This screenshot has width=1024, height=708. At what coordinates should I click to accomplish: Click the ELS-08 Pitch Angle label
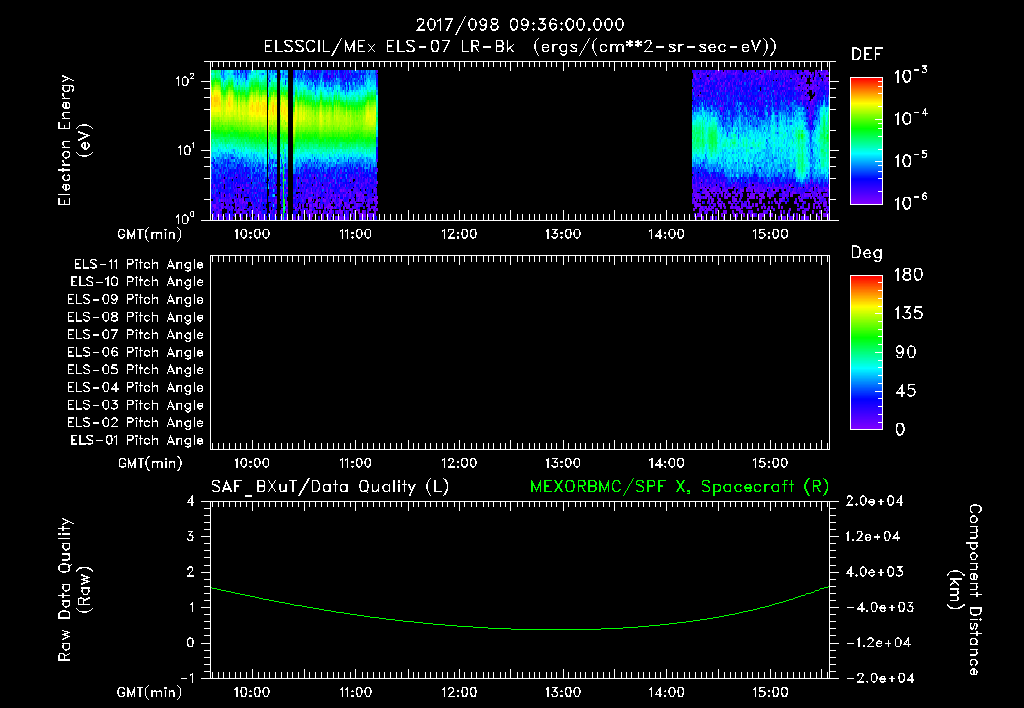(136, 317)
